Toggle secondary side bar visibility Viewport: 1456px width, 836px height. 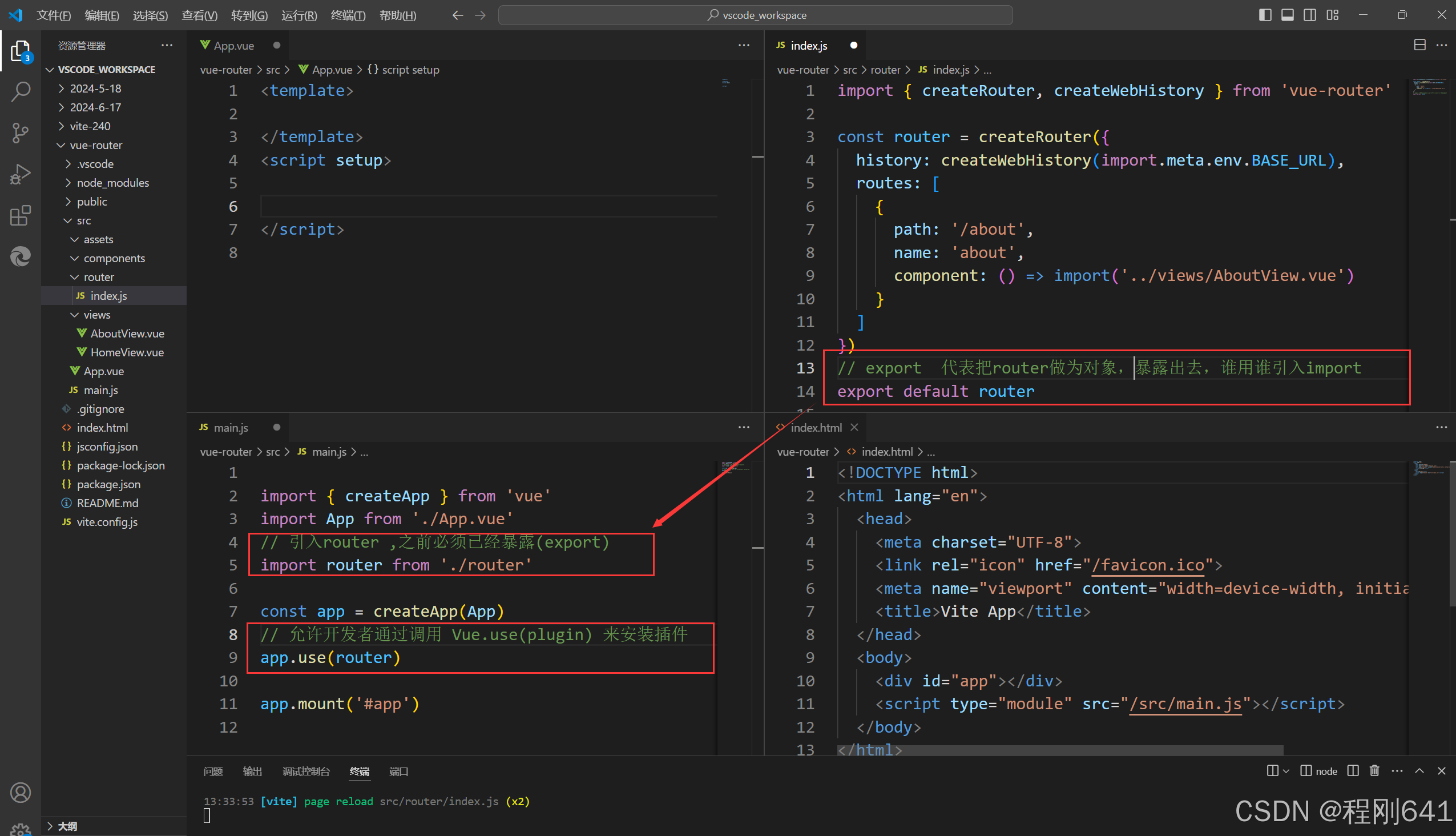coord(1310,15)
